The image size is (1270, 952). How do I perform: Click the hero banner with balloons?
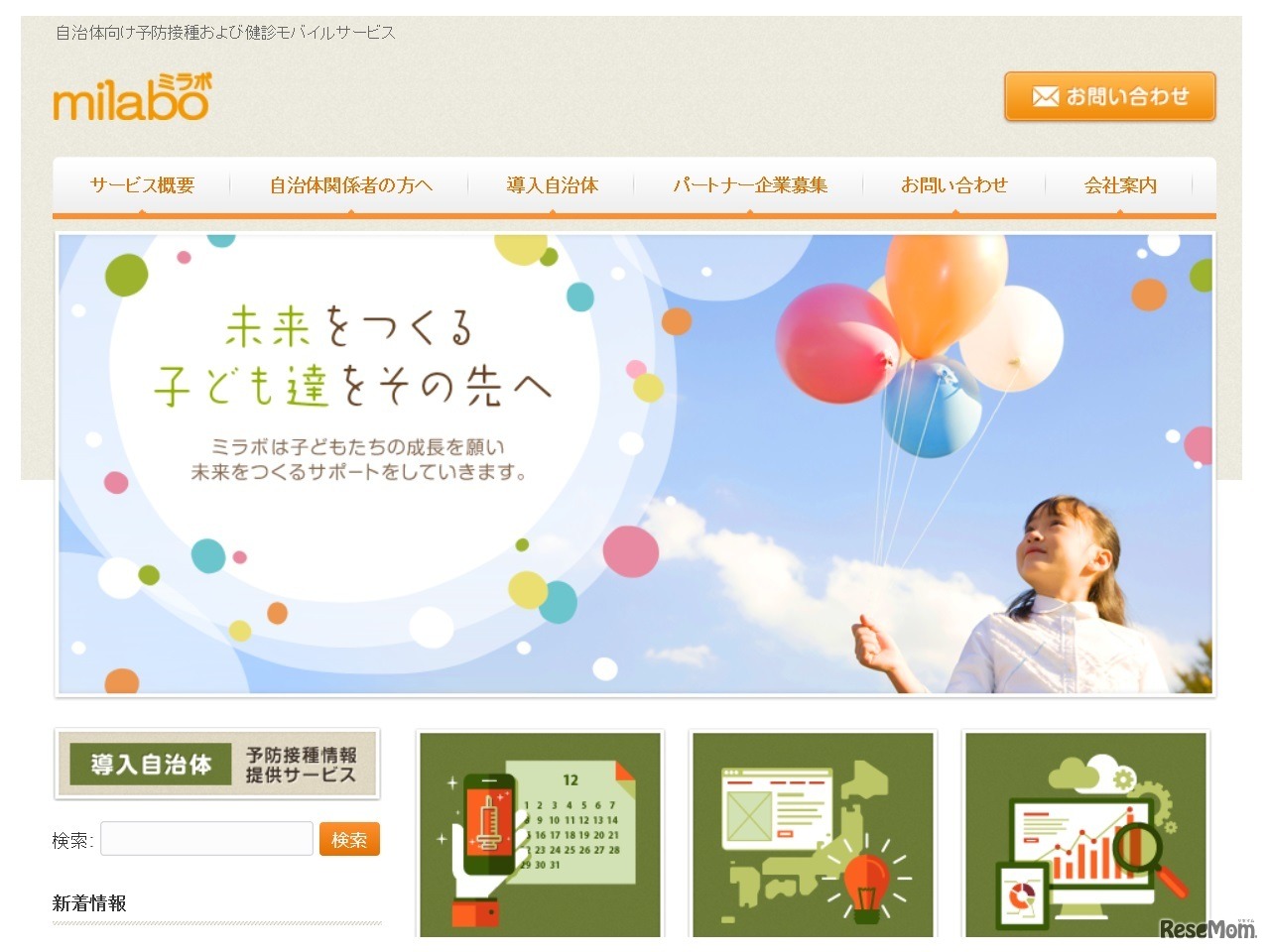tap(635, 463)
